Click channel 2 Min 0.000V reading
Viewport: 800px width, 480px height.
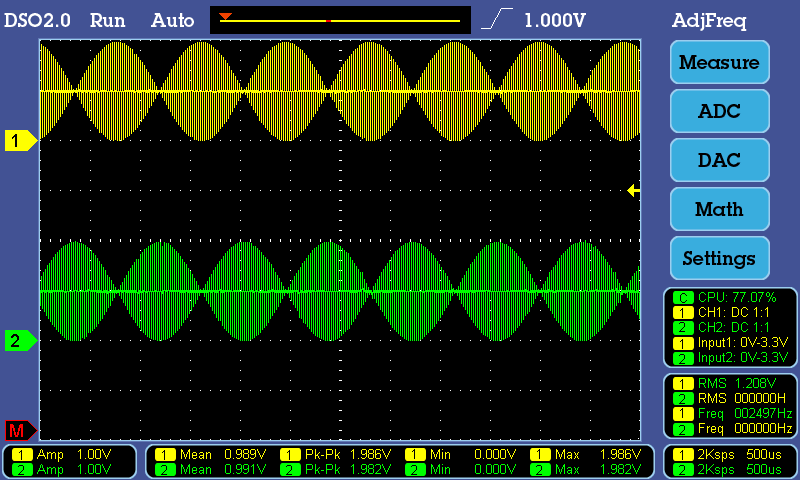tap(461, 469)
